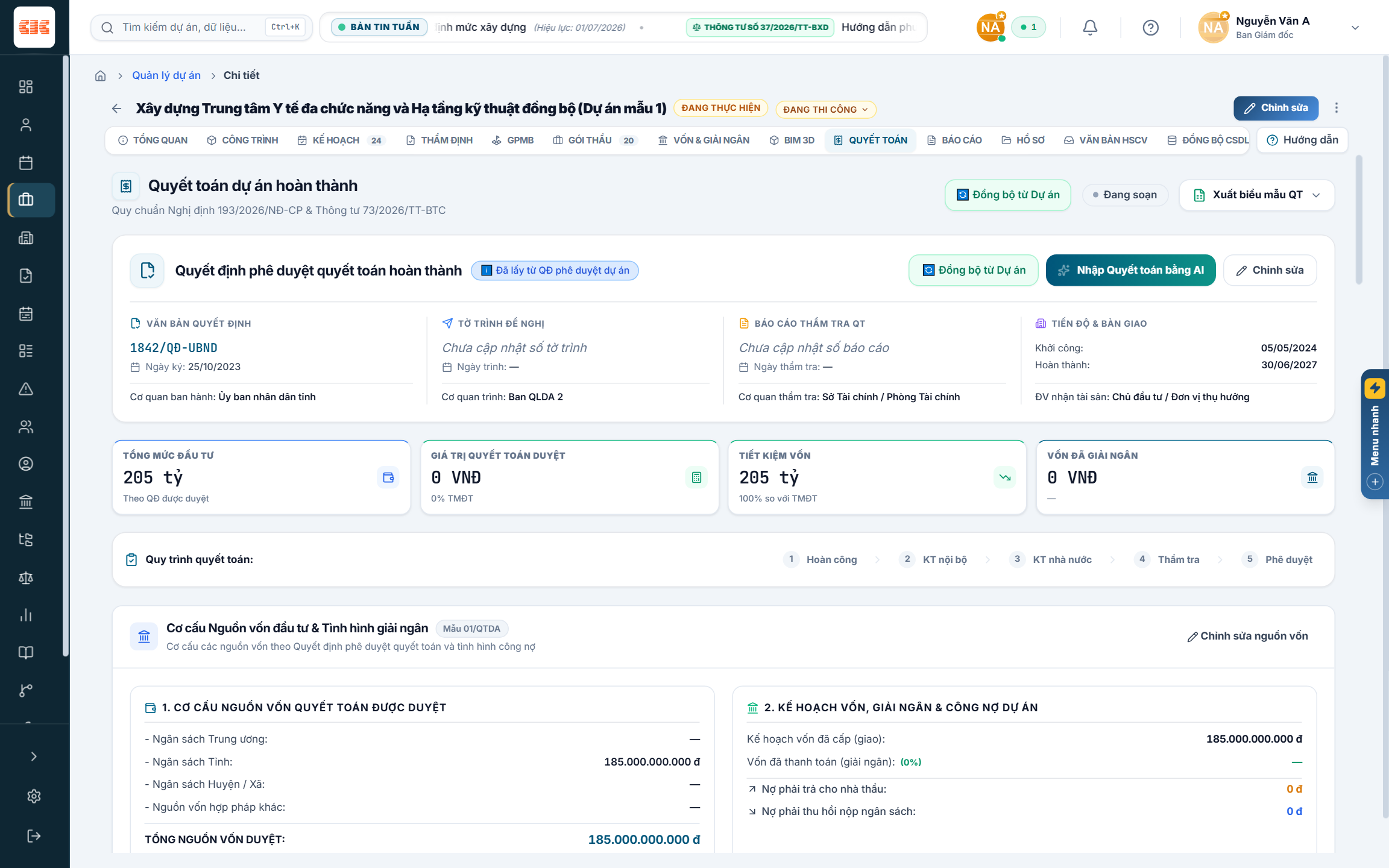Open the notifications bell
This screenshot has width=1389, height=868.
[x=1090, y=27]
